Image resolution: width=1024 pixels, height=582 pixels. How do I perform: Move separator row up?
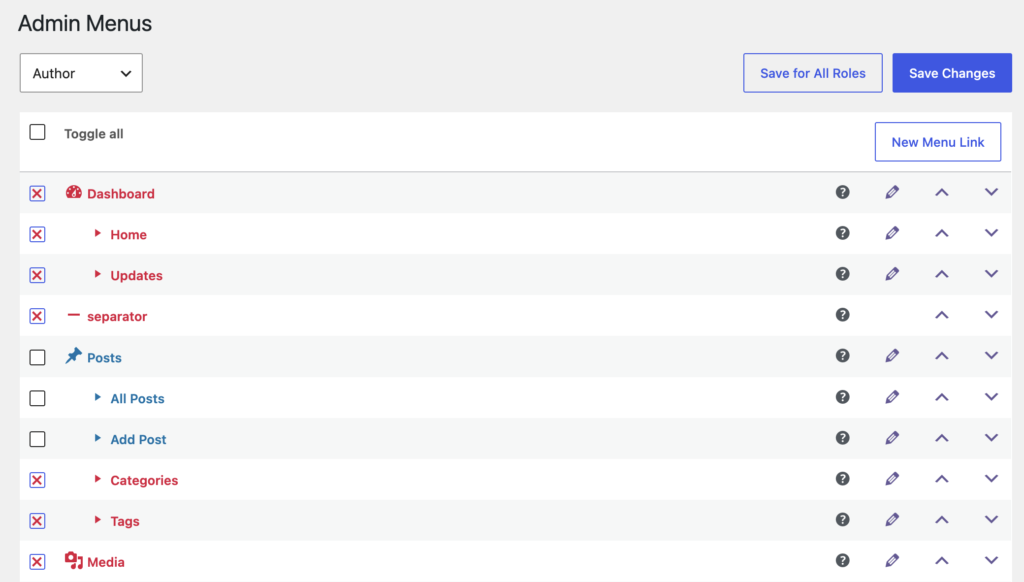[x=942, y=315]
